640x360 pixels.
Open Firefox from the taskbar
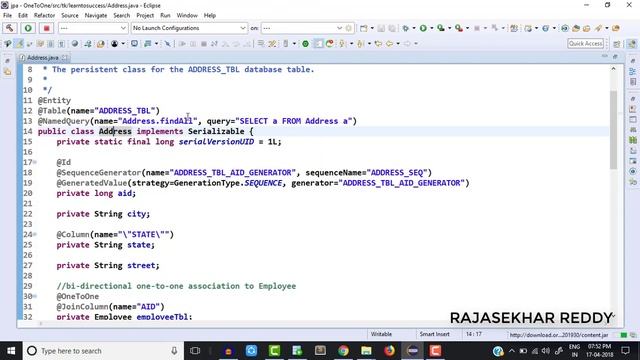coord(389,351)
